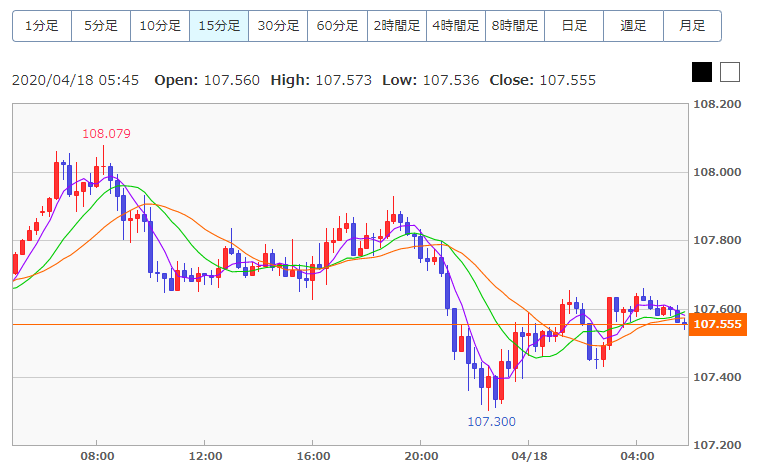Choose the 8時間足 interval
Image resolution: width=763 pixels, height=471 pixels.
515,26
